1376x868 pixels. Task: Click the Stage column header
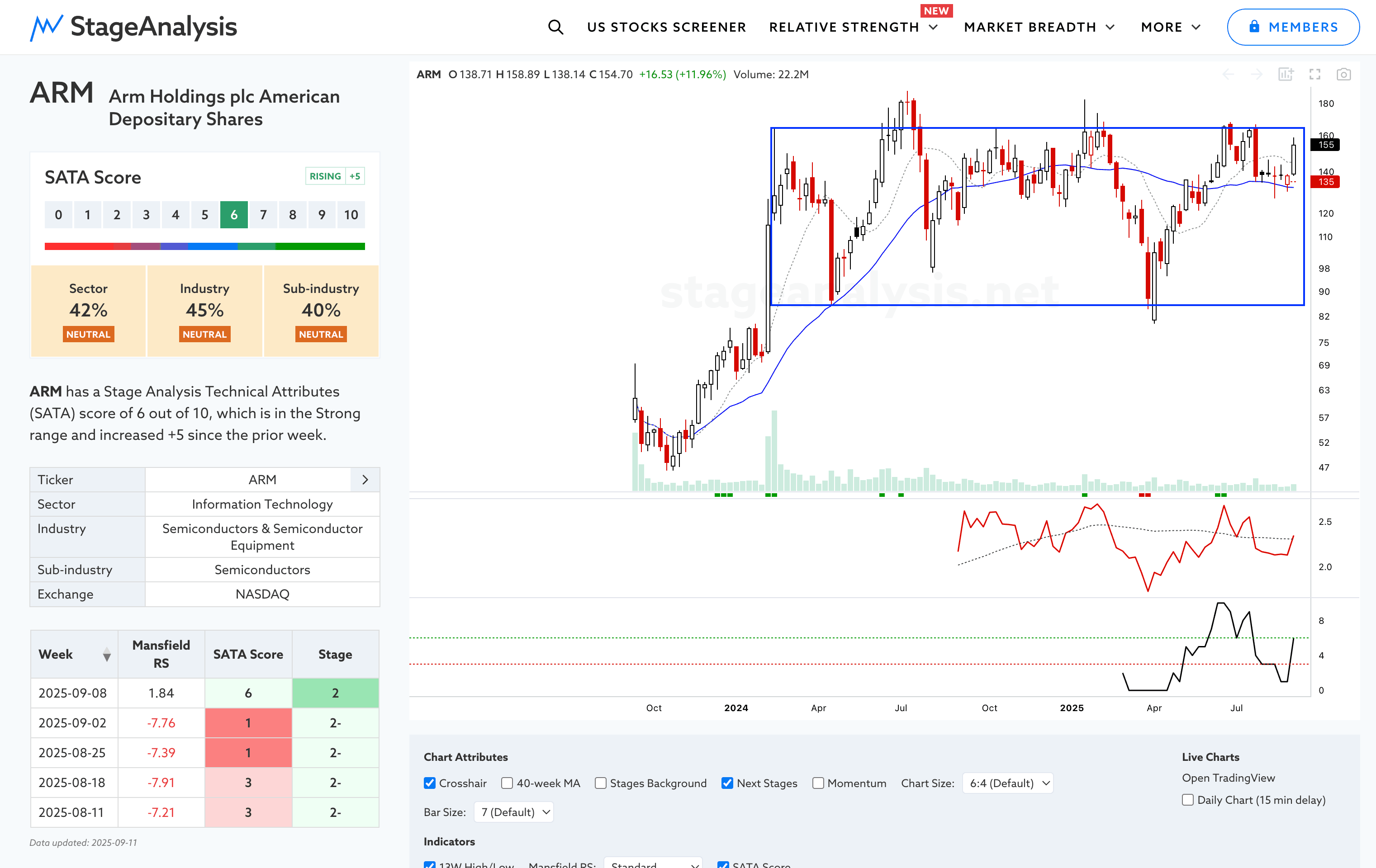(x=336, y=654)
